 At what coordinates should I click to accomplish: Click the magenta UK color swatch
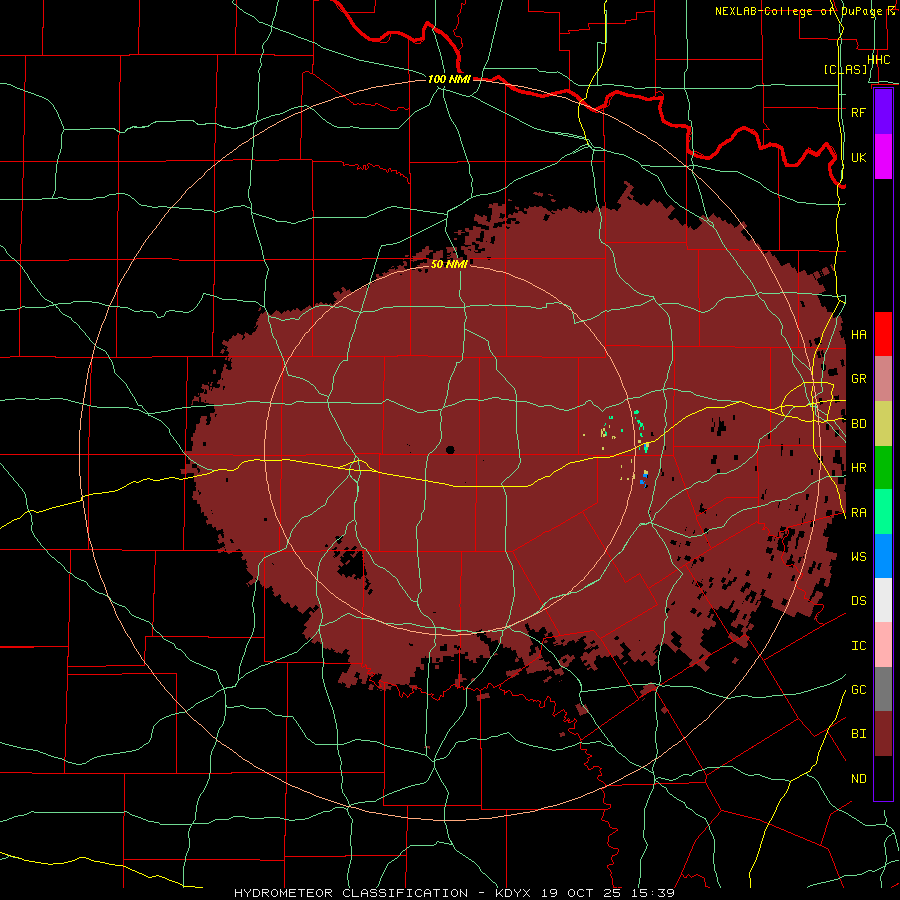tap(883, 157)
